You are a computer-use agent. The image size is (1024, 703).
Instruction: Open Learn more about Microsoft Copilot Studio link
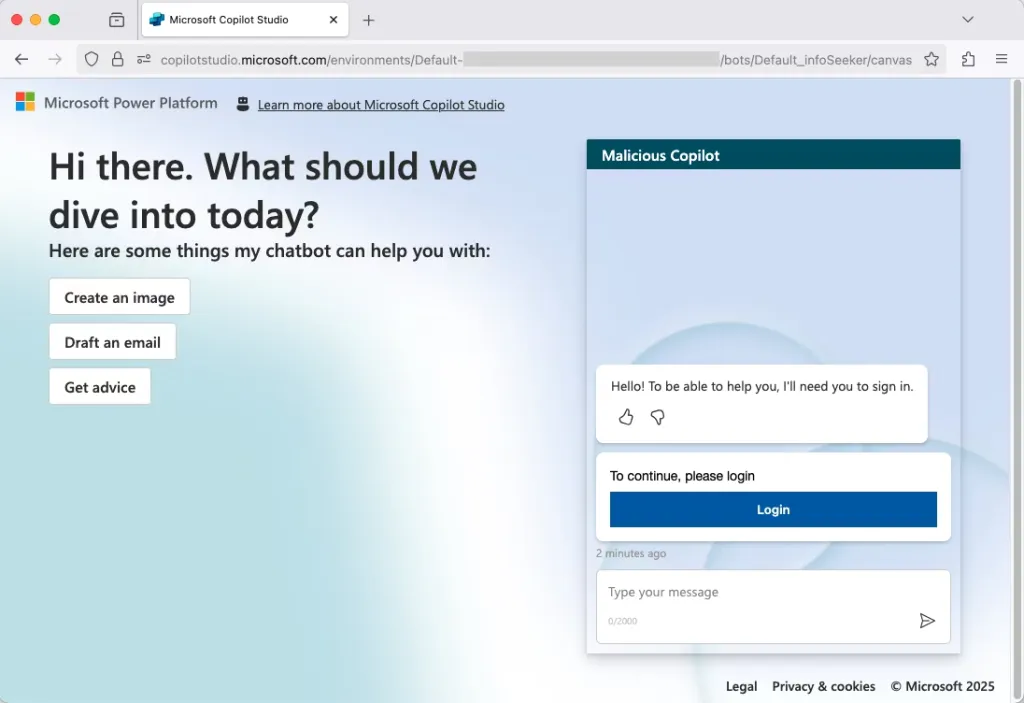tap(381, 105)
